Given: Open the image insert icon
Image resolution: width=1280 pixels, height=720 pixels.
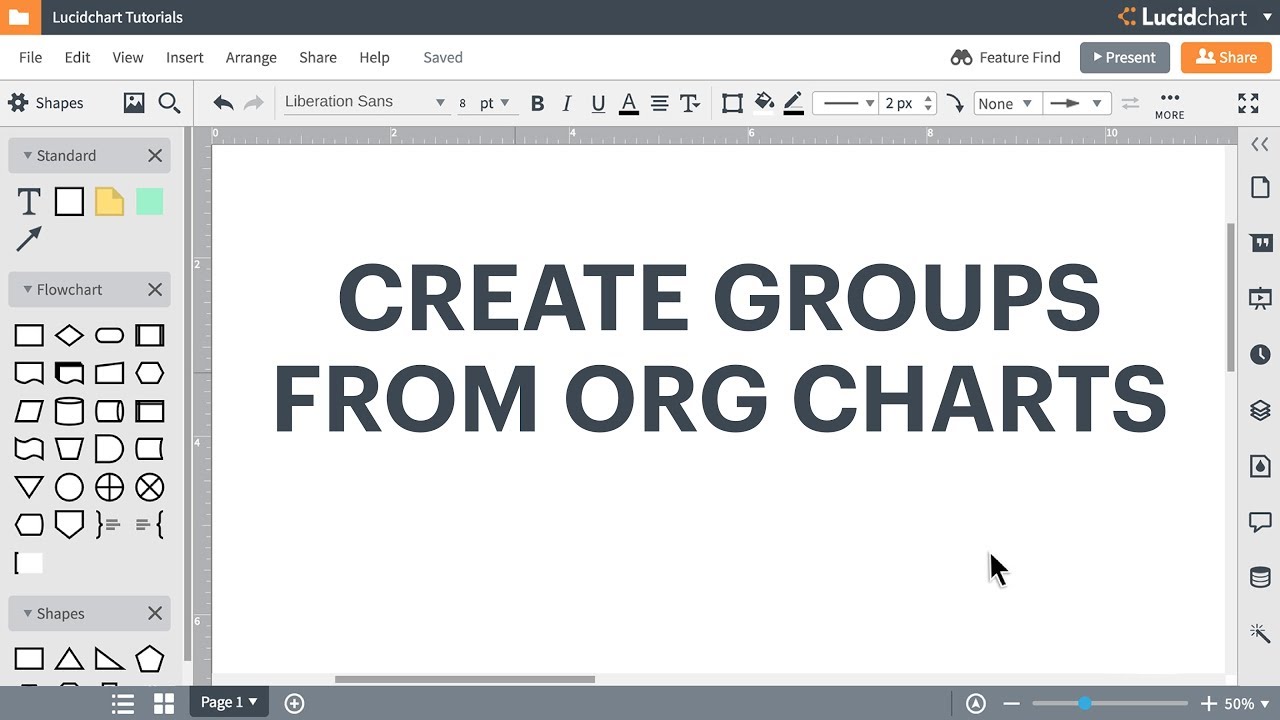Looking at the screenshot, I should coord(134,102).
